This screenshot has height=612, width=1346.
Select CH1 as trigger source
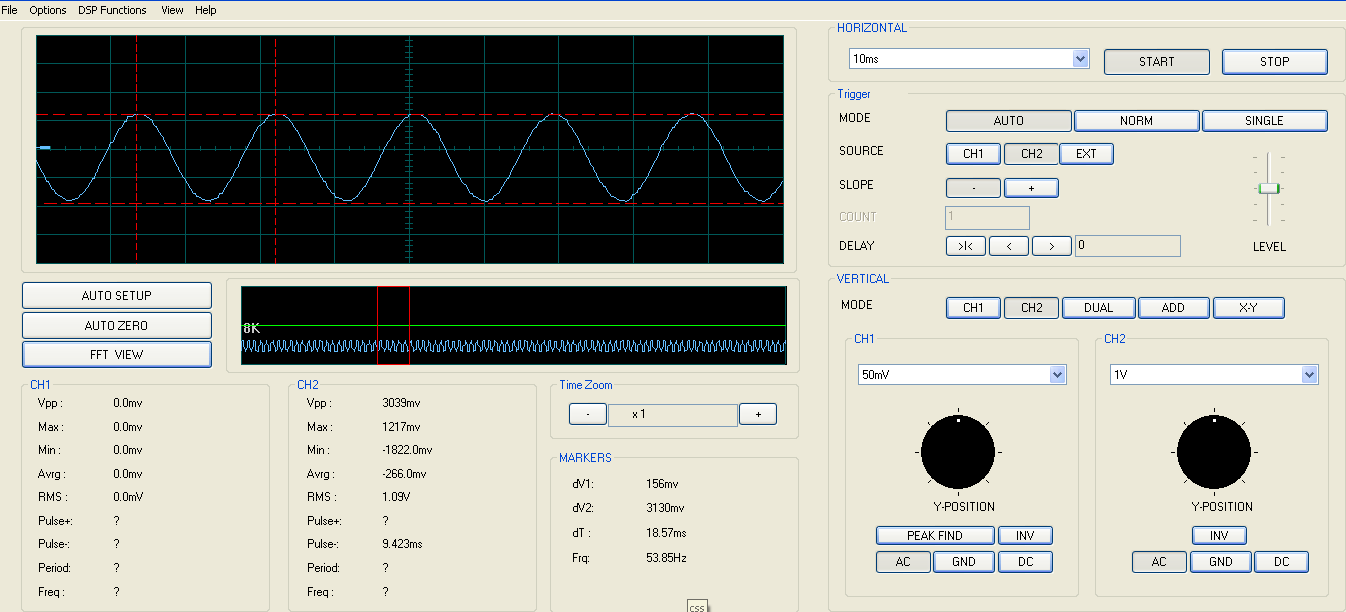pos(974,154)
